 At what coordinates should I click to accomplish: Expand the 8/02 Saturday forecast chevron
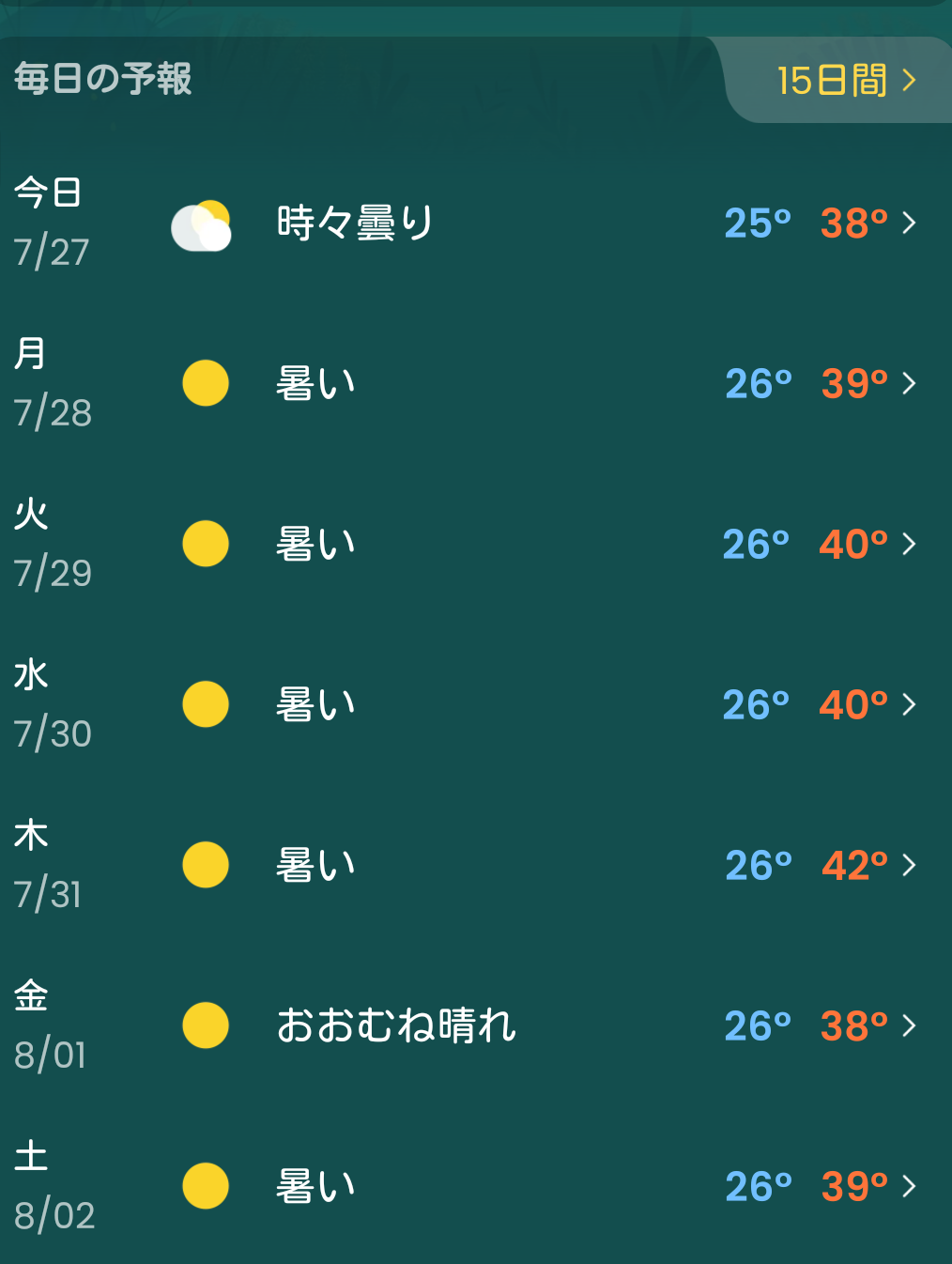coord(909,1186)
